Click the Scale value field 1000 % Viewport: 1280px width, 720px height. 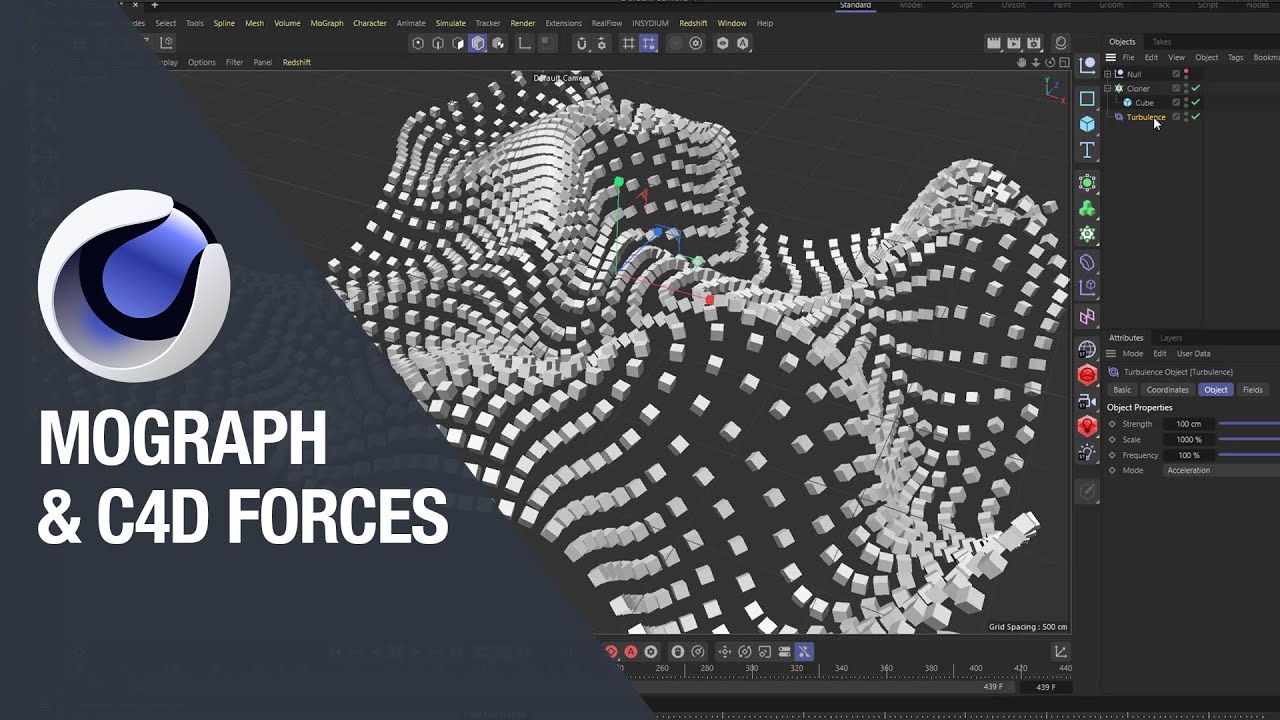1189,439
